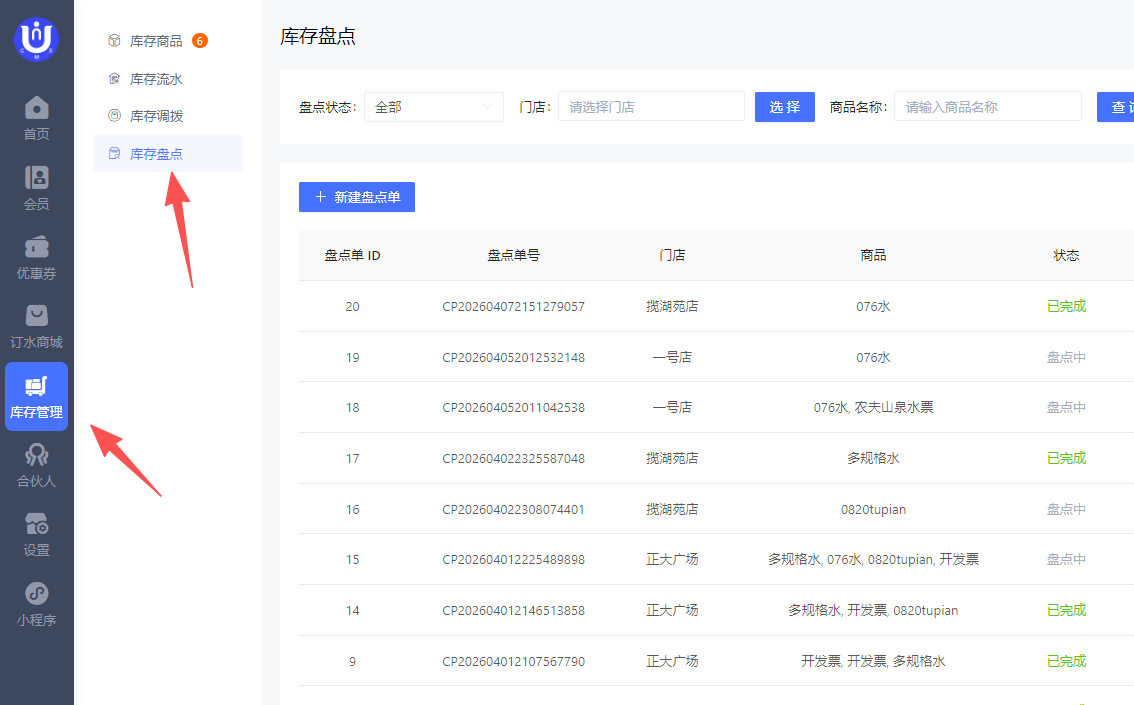Open the 首页 home icon
Viewport: 1134px width, 705px height.
[37, 118]
